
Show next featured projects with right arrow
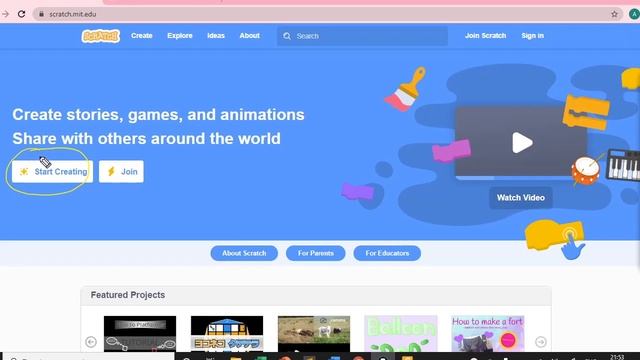[541, 342]
